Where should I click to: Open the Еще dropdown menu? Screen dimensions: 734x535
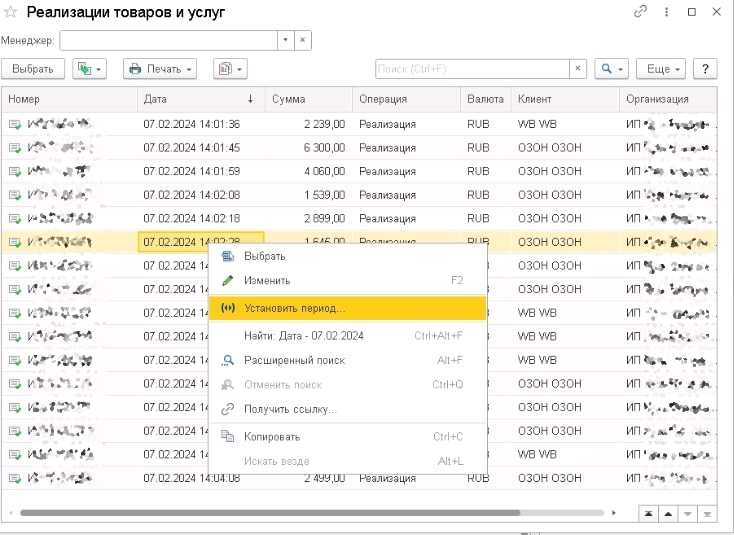(x=660, y=69)
